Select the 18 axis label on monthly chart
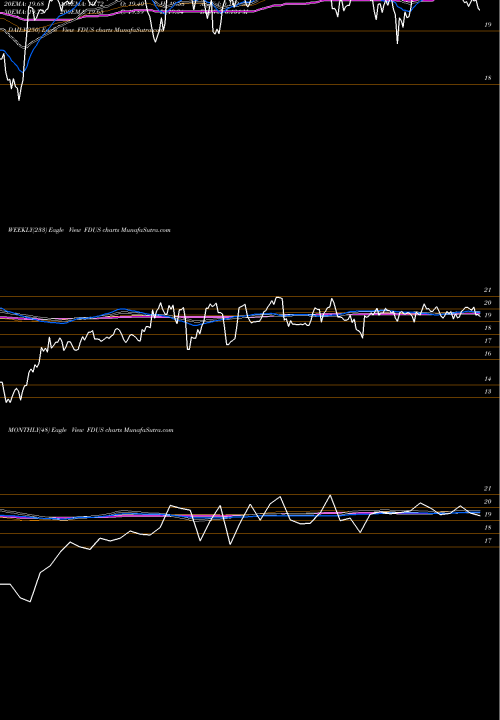500x720 pixels. coord(488,528)
